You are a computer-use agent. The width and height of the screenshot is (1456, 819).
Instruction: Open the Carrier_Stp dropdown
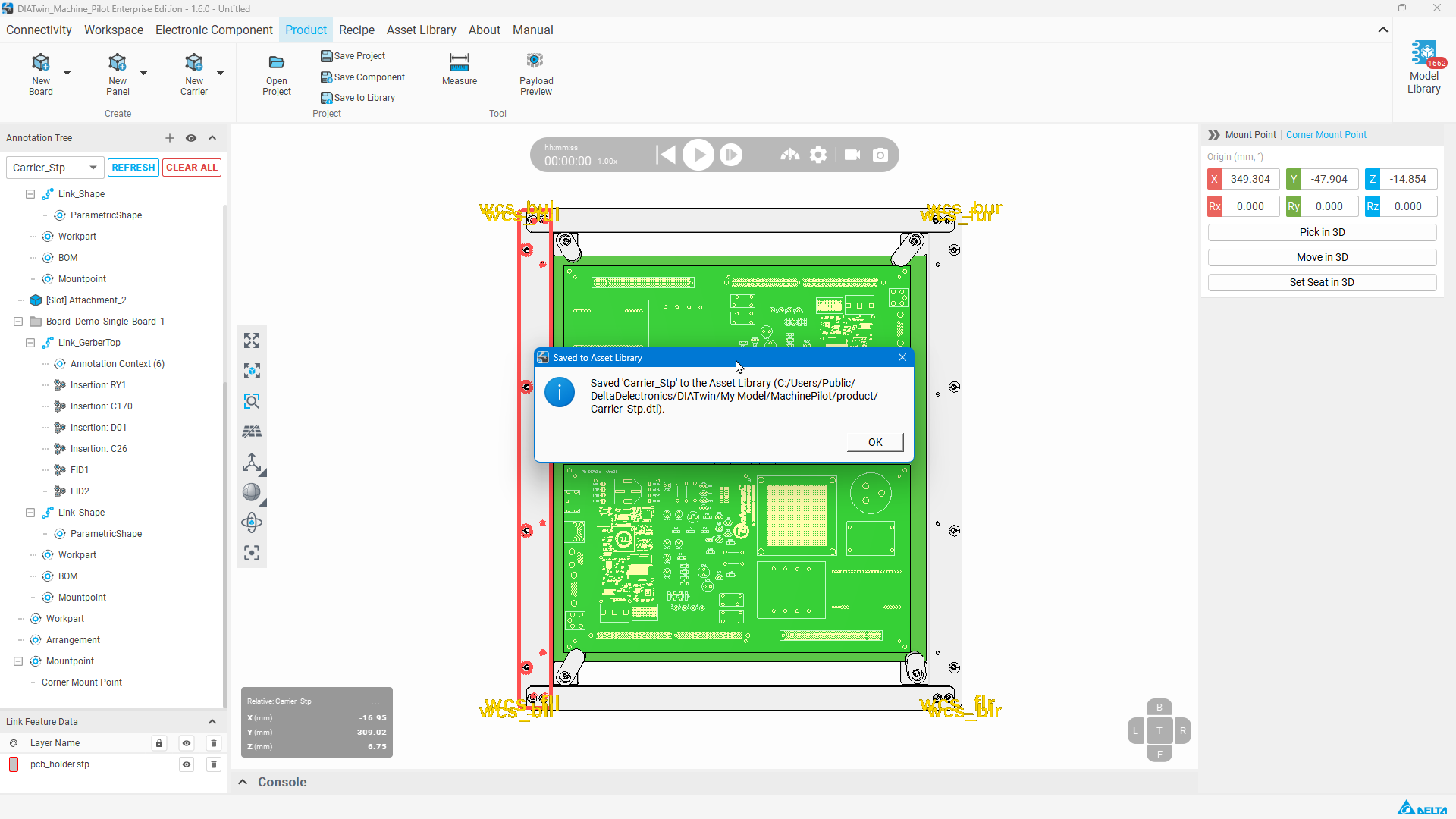pos(55,168)
